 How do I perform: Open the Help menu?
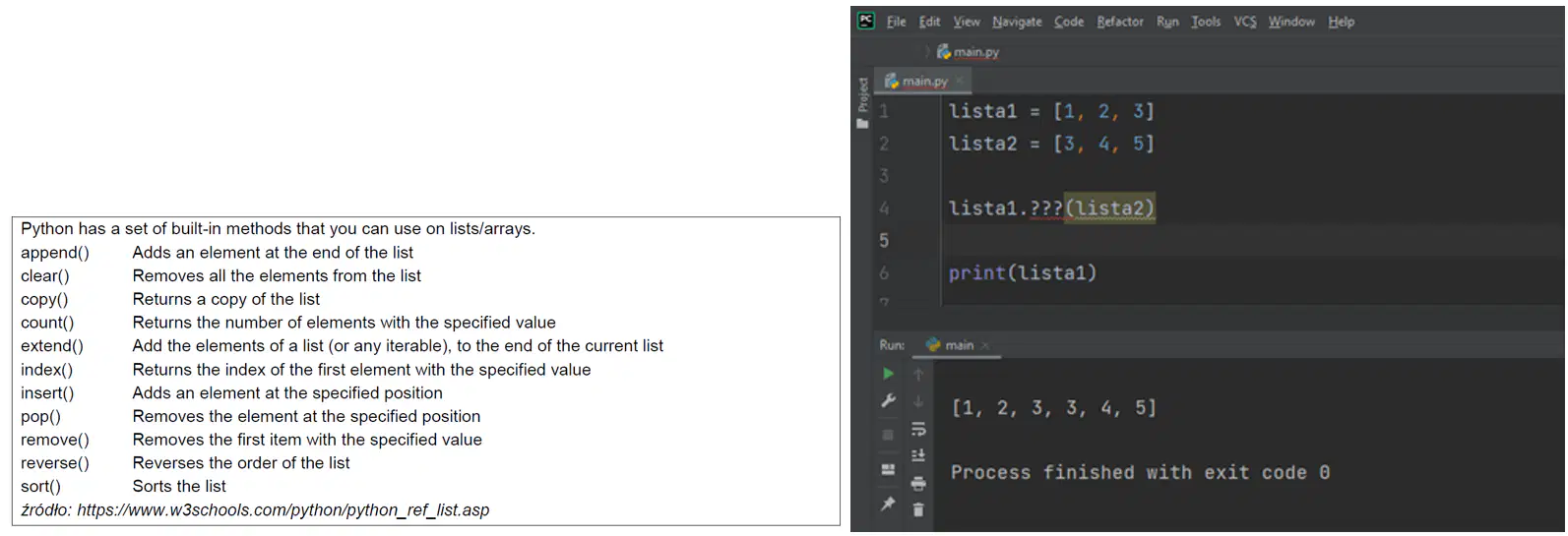[x=1341, y=22]
